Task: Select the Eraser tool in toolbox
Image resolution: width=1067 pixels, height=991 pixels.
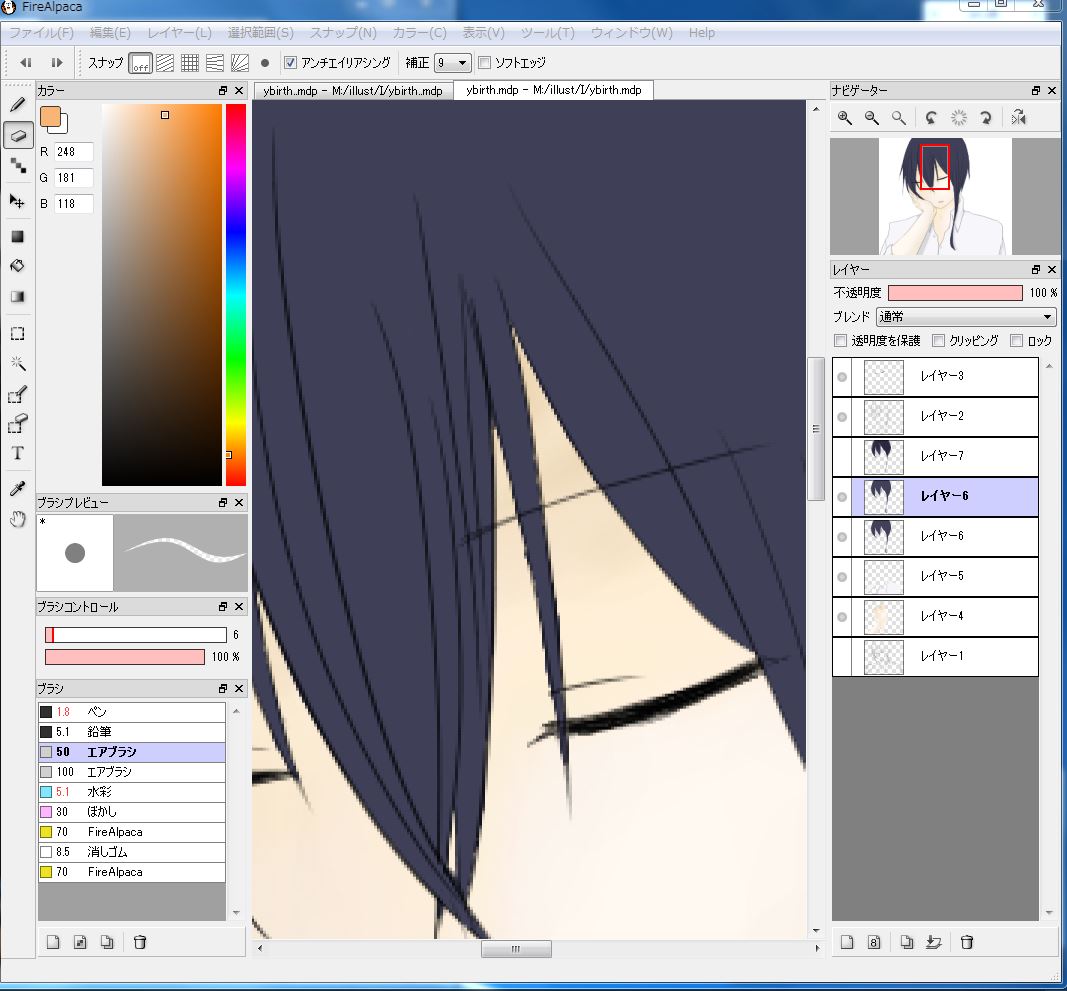Action: 17,135
